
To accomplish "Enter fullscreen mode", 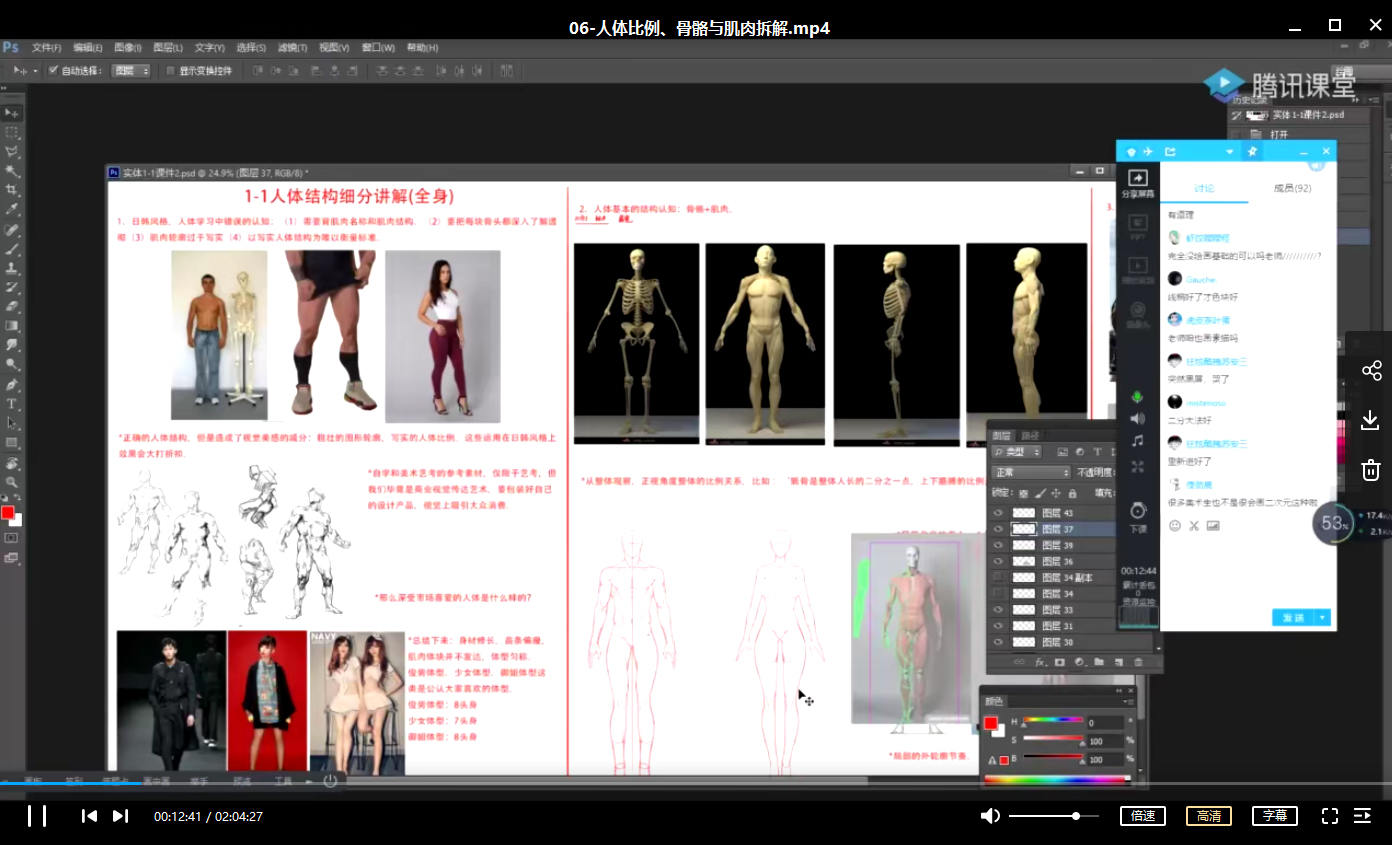I will (1329, 816).
